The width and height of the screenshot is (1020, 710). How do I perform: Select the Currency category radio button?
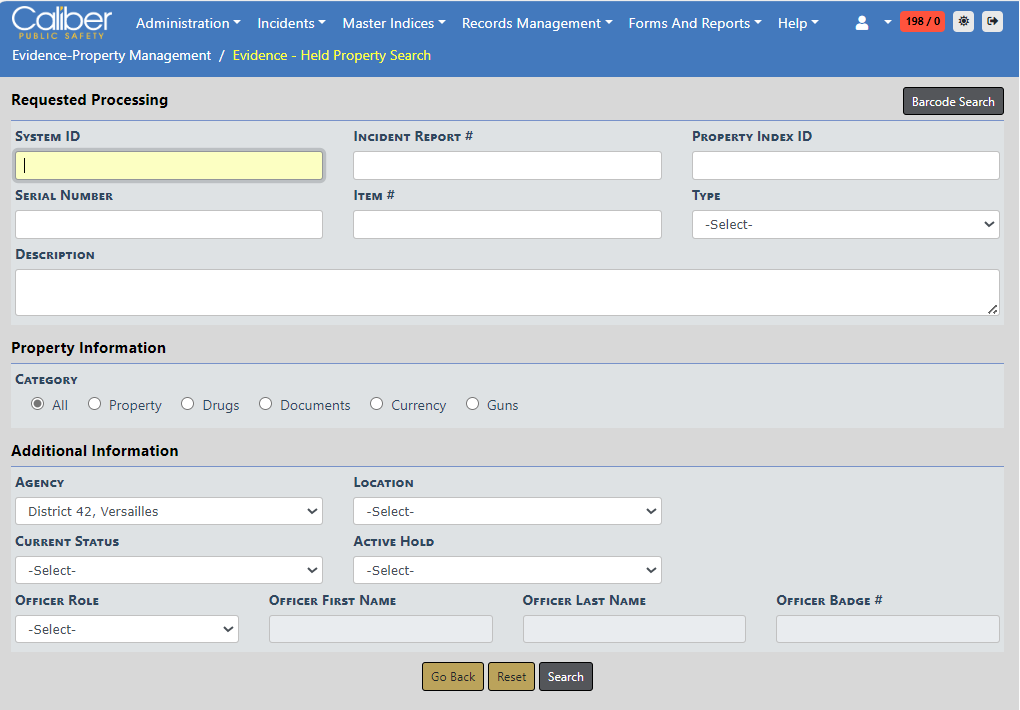pyautogui.click(x=377, y=404)
